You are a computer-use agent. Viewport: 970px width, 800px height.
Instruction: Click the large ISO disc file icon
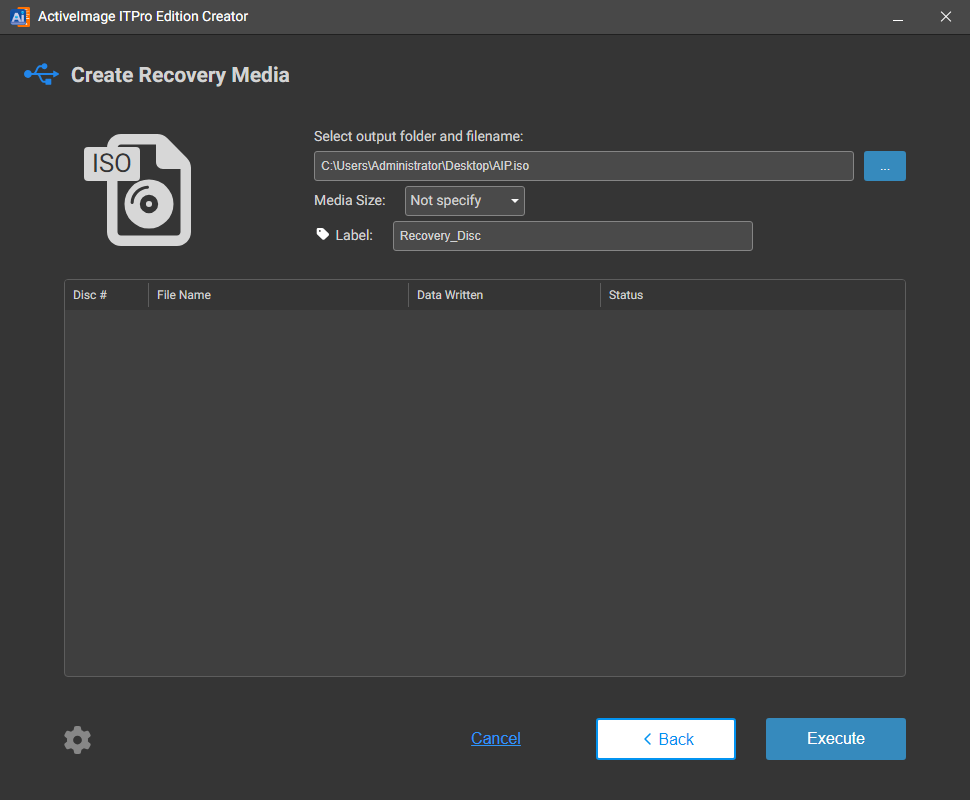pyautogui.click(x=137, y=190)
